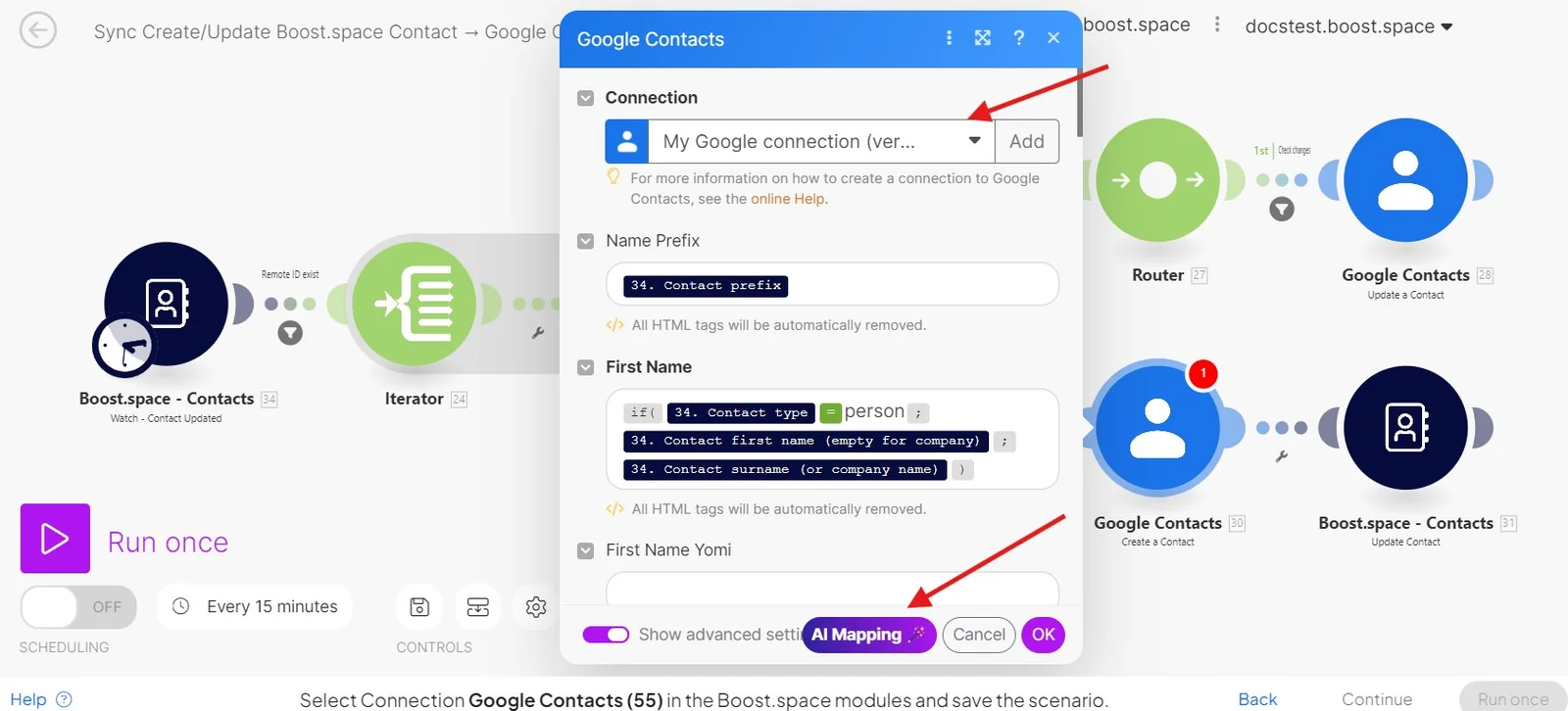Click the wrench icon before Boost.space Update Contact
The width and height of the screenshot is (1568, 711).
(x=1282, y=456)
